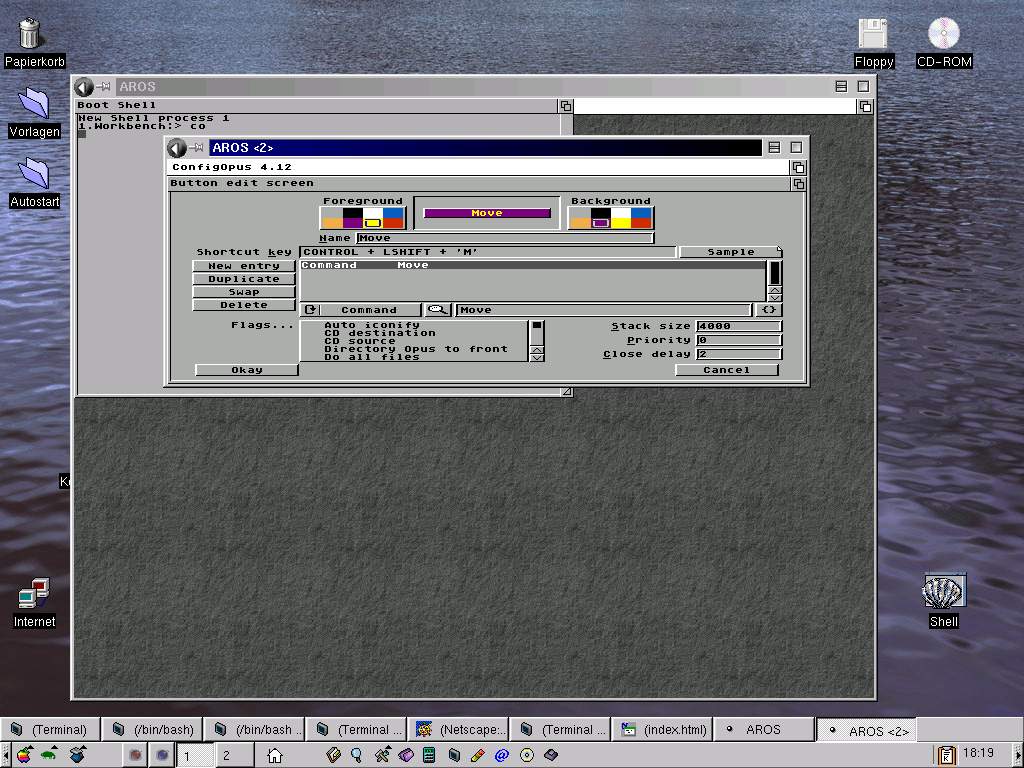
Task: Click the magnifying glass command search icon
Action: click(438, 310)
